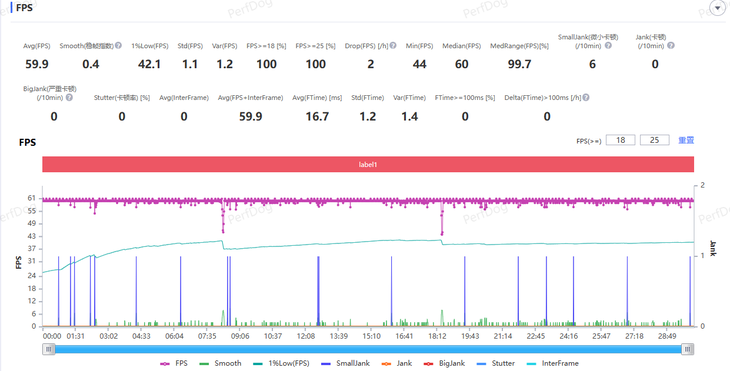Click the FPS threshold field showing 25

tap(655, 140)
